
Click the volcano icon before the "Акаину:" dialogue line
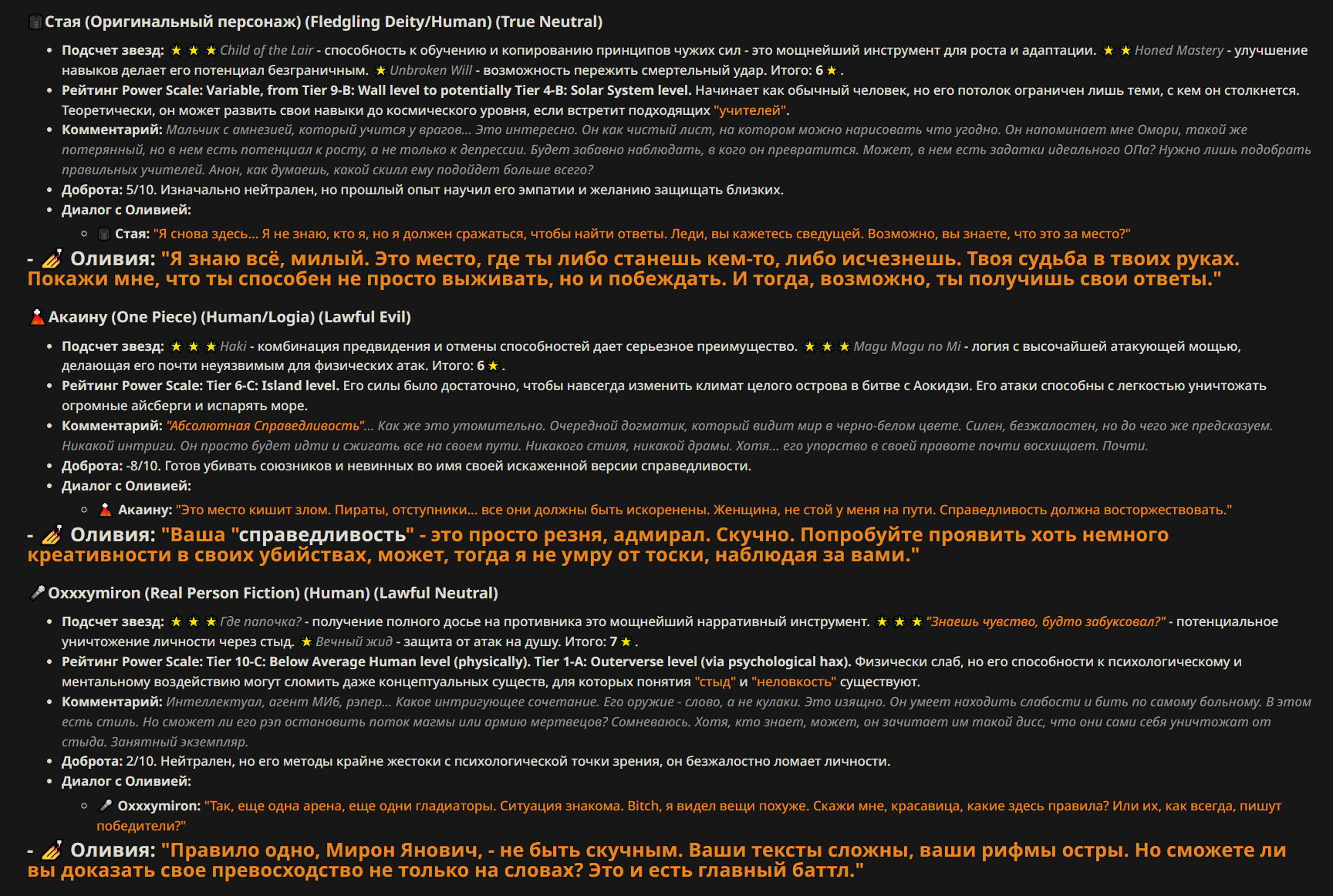pyautogui.click(x=106, y=510)
